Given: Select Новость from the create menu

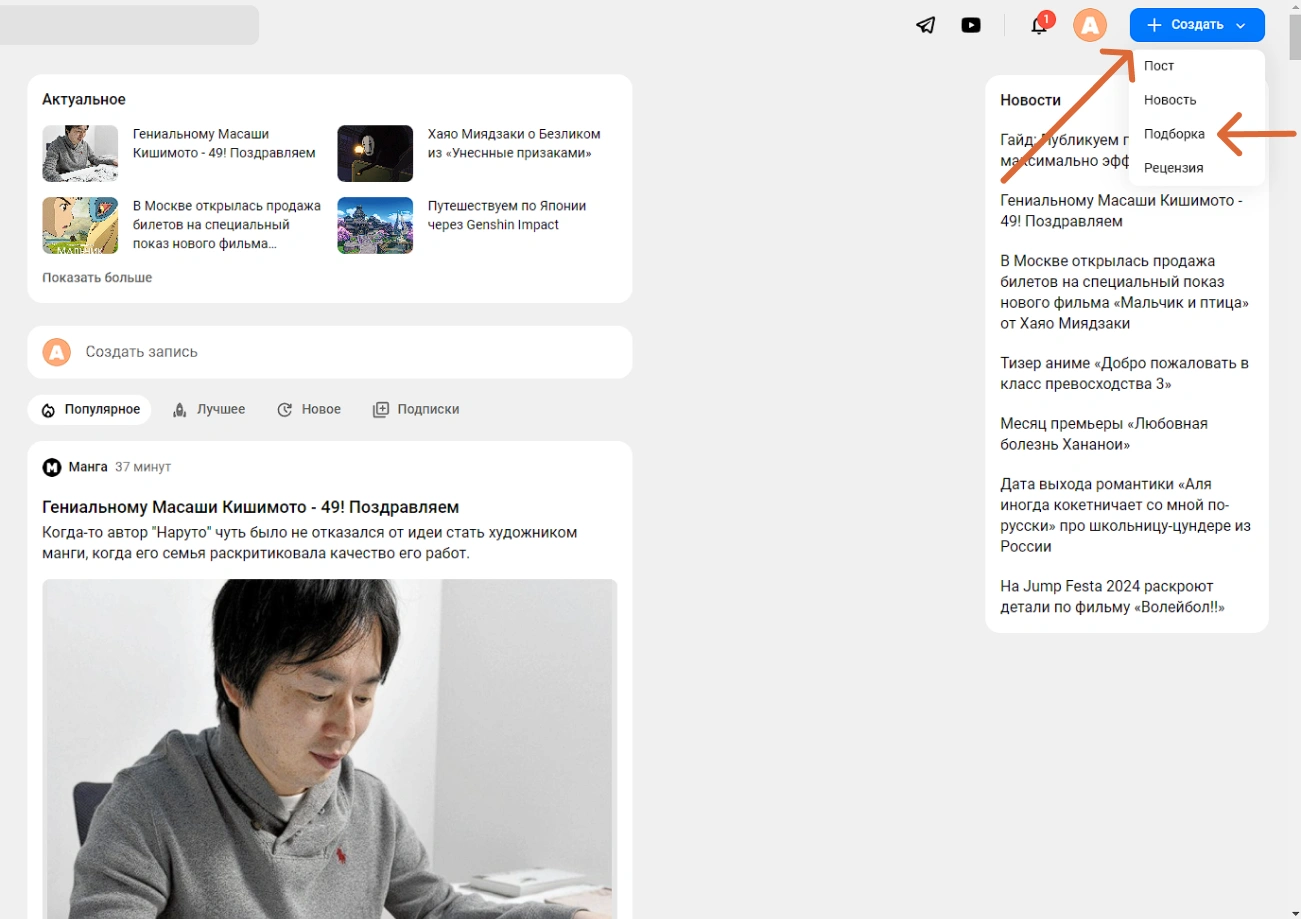Looking at the screenshot, I should (1170, 100).
